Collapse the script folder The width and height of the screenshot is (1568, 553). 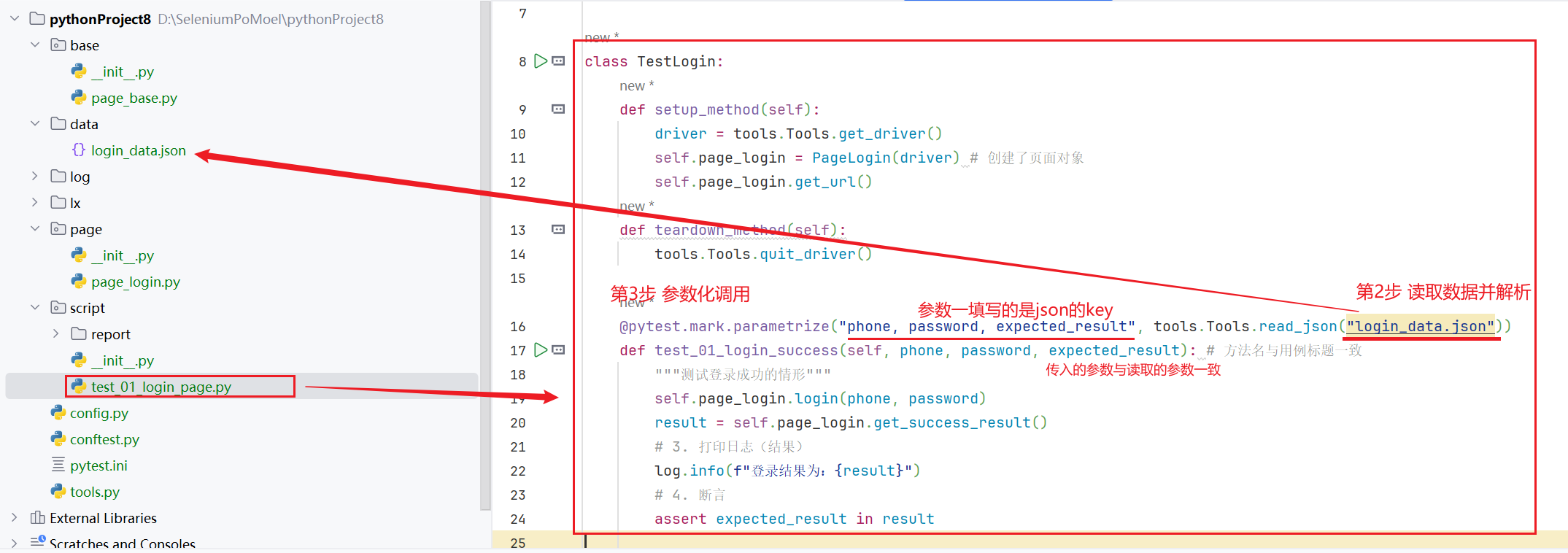pos(35,308)
